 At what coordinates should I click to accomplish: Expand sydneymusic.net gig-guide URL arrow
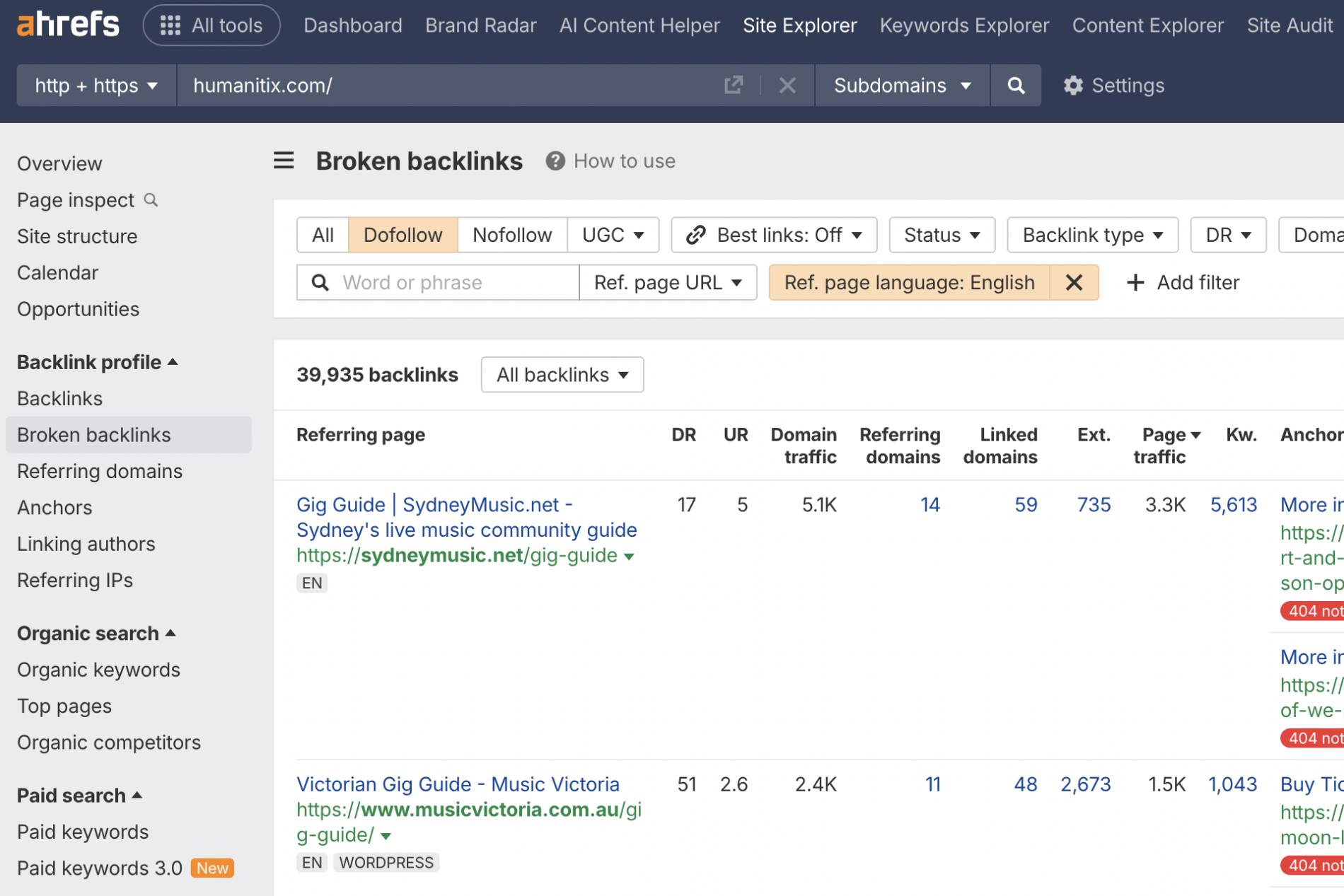tap(629, 557)
